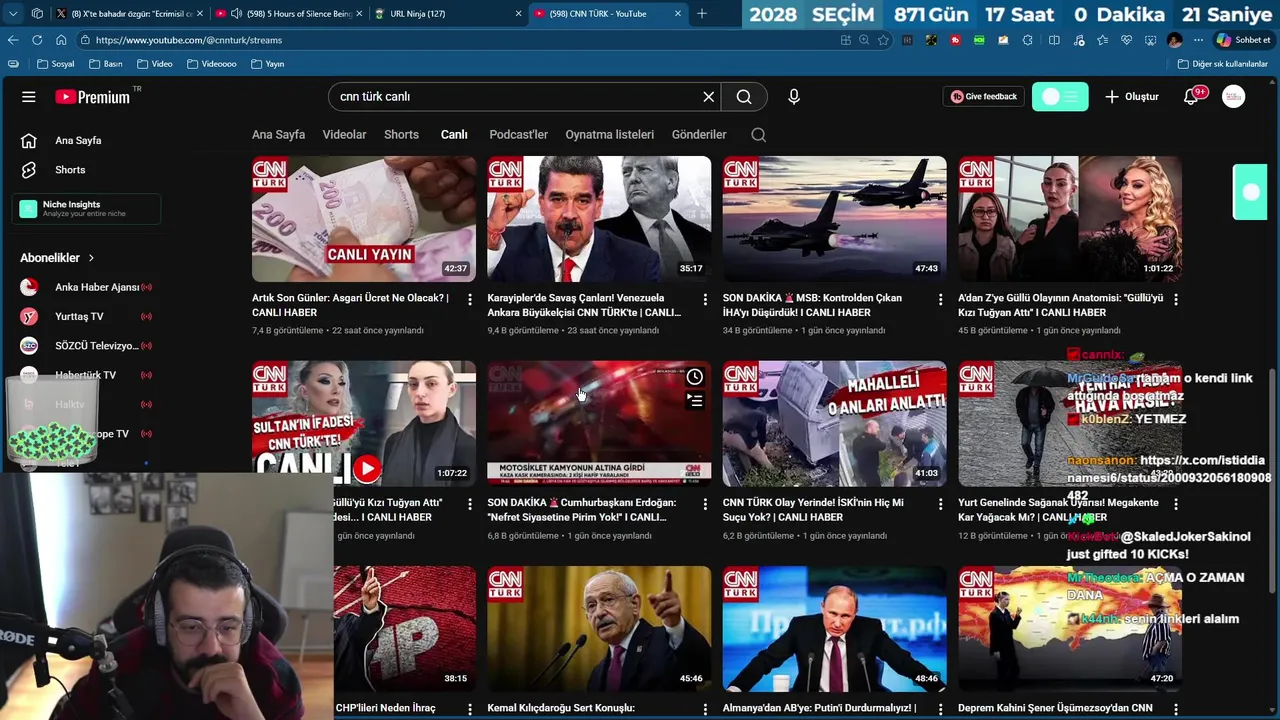Open Copilot Sohbet et button
The width and height of the screenshot is (1280, 720).
1243,40
